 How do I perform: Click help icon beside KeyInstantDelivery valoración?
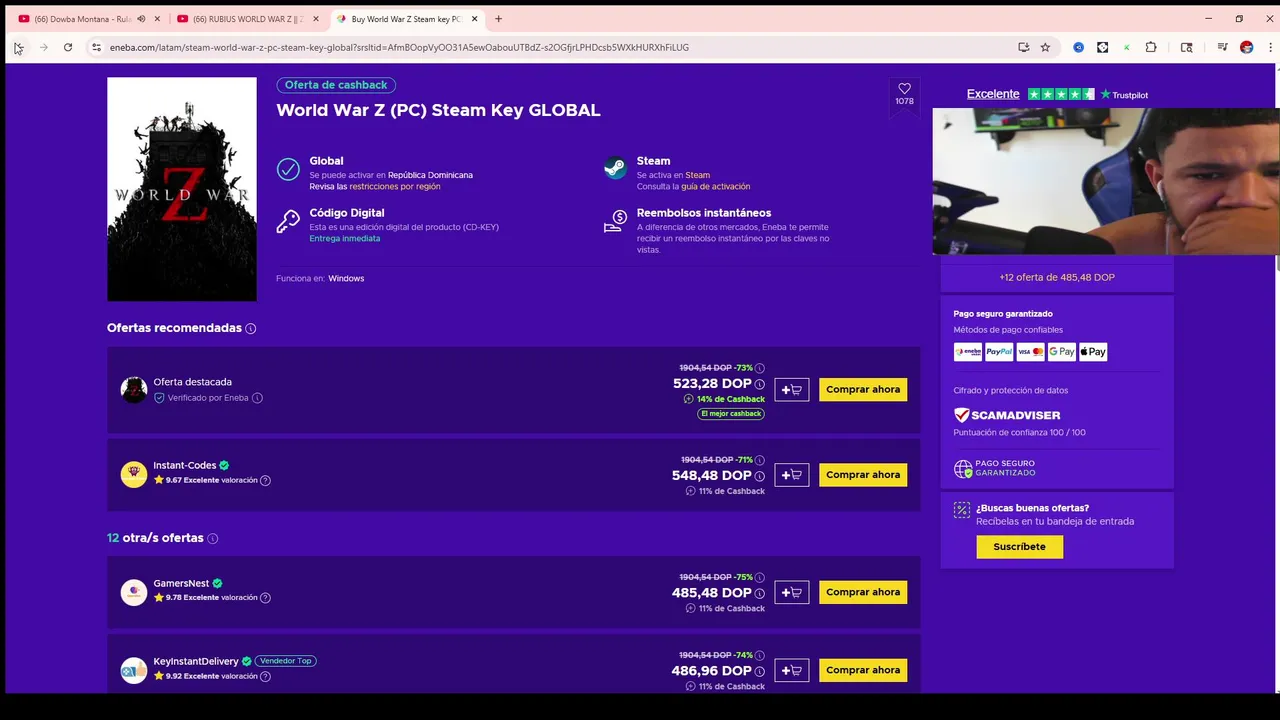(265, 677)
